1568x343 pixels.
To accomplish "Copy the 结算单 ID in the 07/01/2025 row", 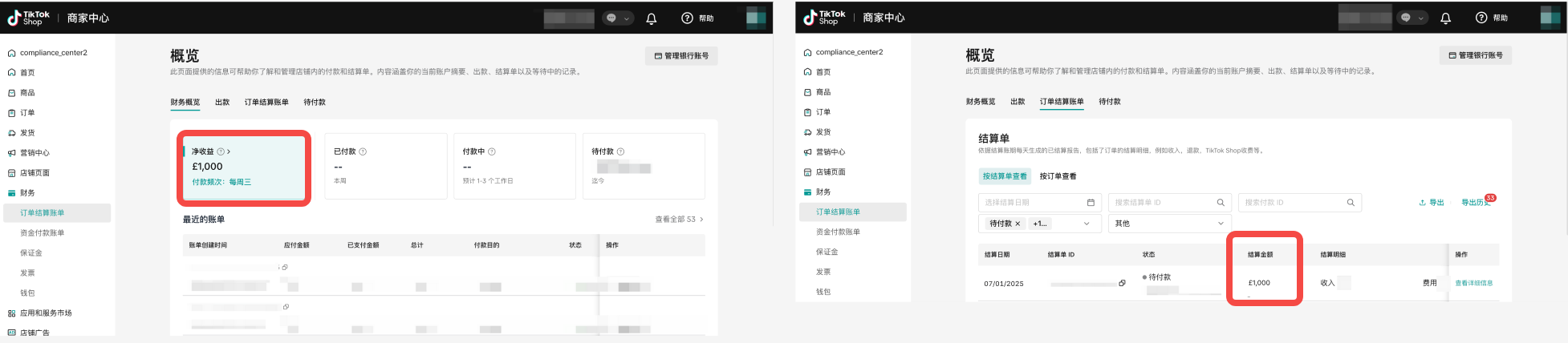I will coord(1122,283).
